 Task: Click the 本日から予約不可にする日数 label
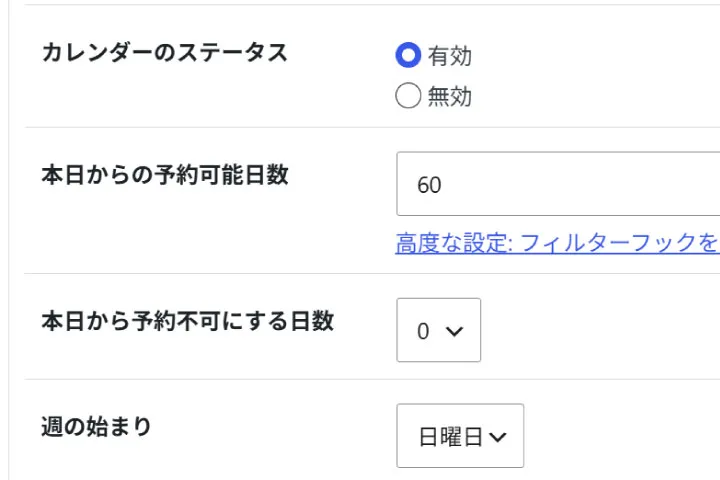point(187,321)
